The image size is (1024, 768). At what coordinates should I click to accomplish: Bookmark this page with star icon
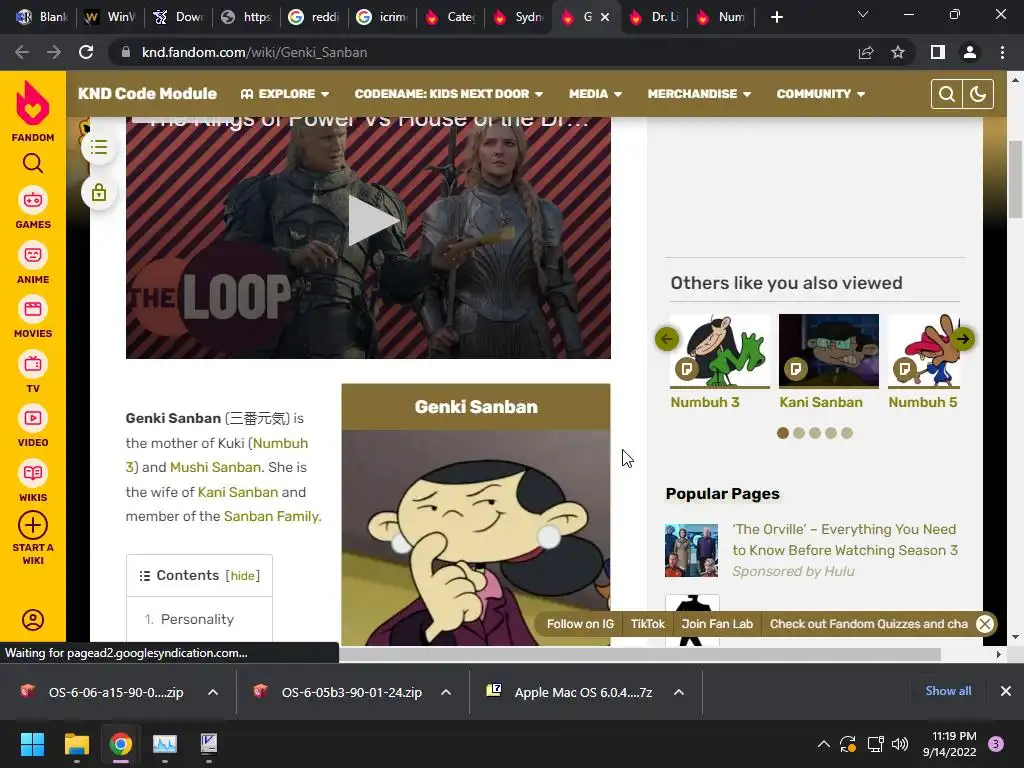point(898,52)
